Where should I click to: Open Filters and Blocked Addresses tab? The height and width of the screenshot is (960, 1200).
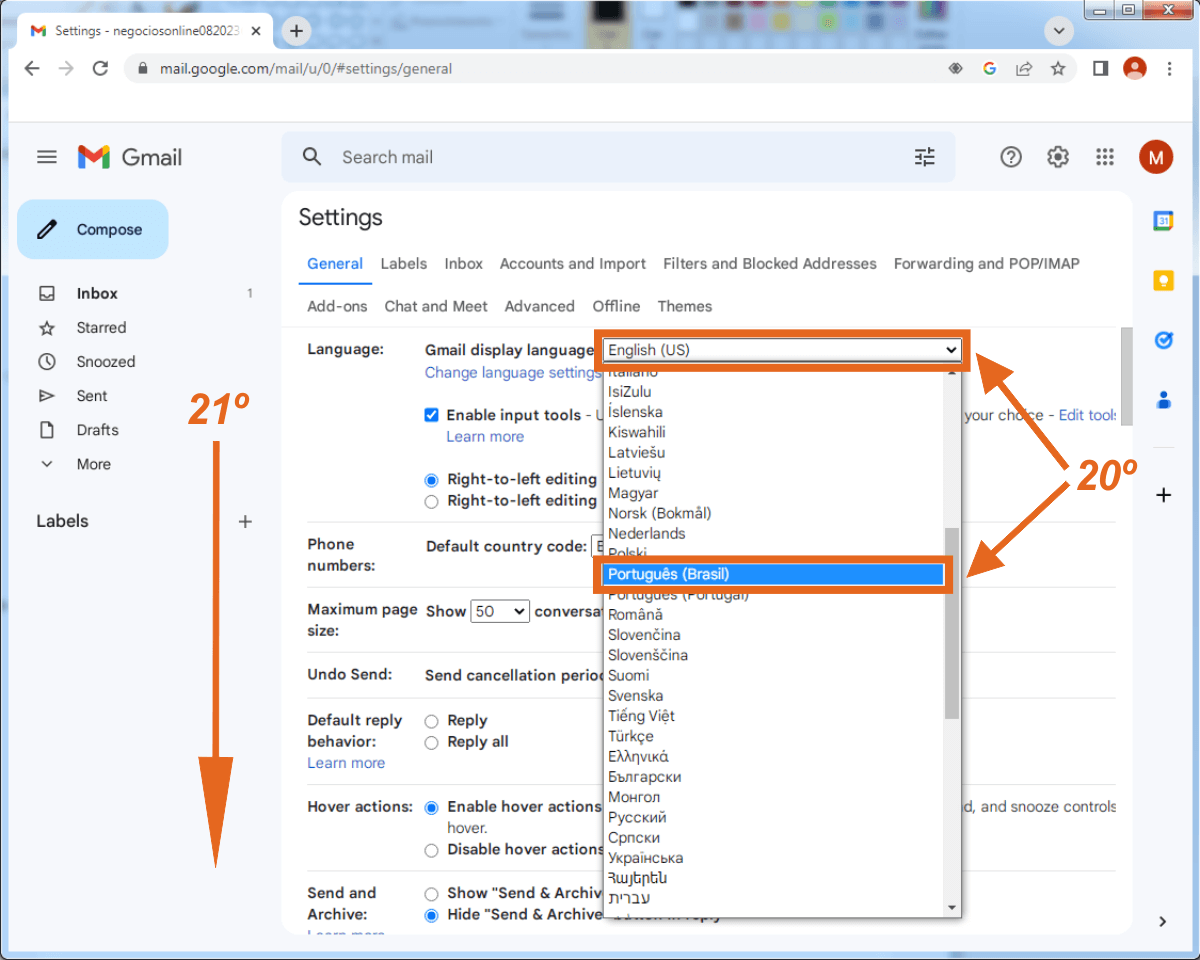770,264
